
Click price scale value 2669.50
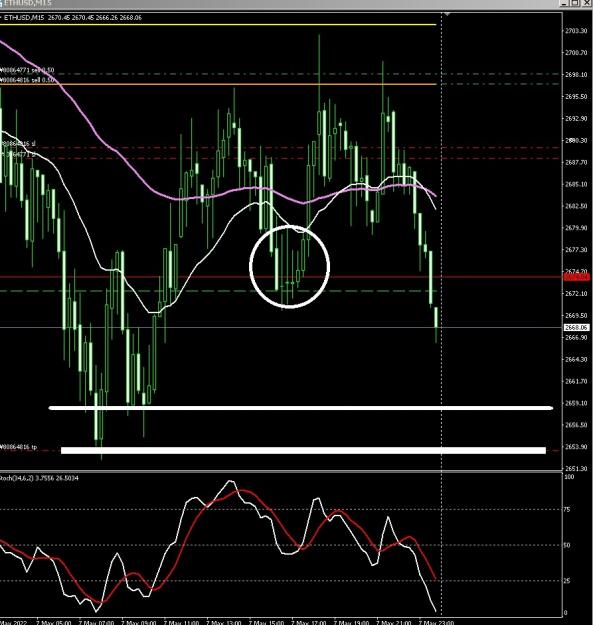click(576, 315)
